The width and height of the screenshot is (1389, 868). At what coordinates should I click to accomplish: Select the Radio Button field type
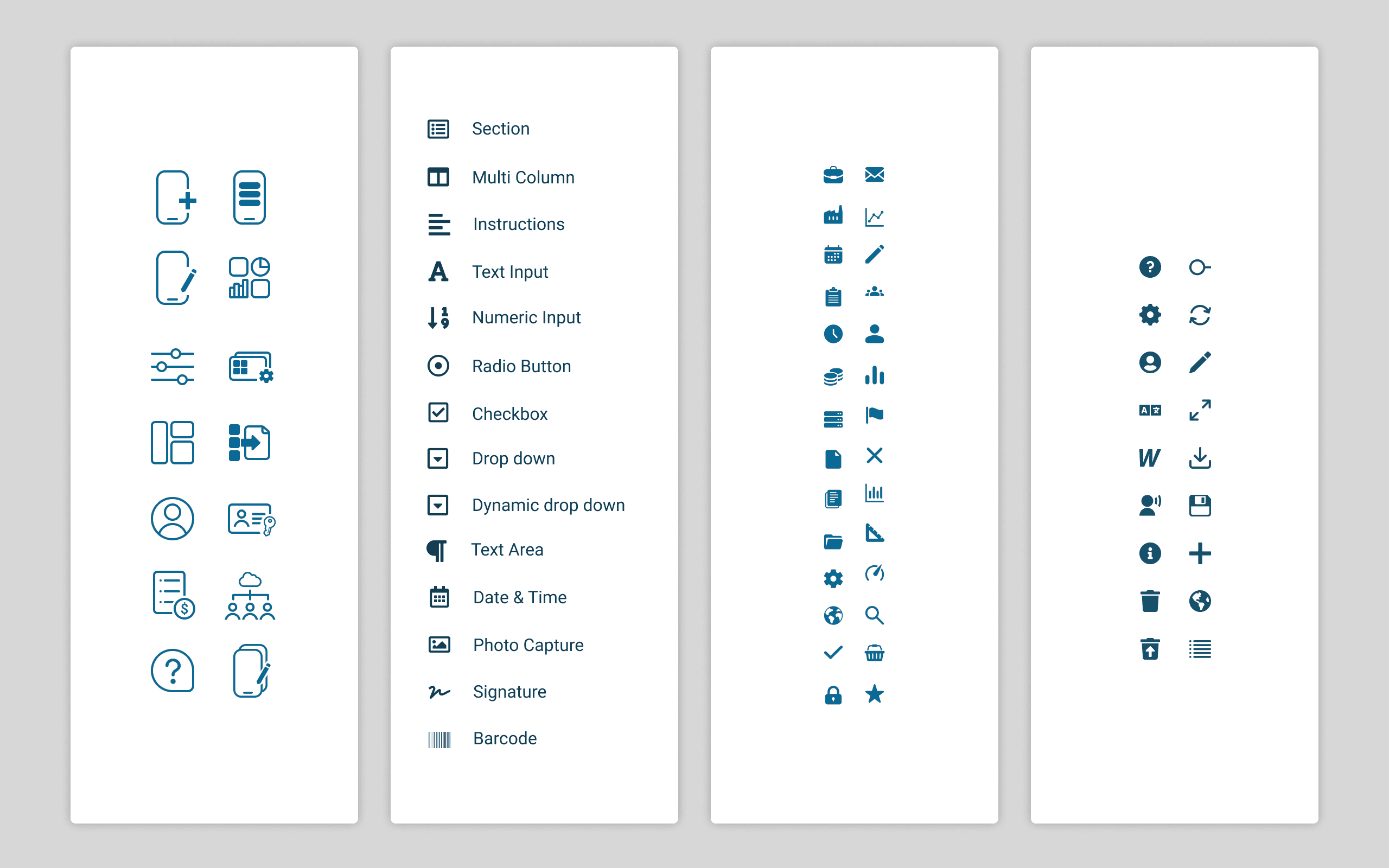point(520,366)
